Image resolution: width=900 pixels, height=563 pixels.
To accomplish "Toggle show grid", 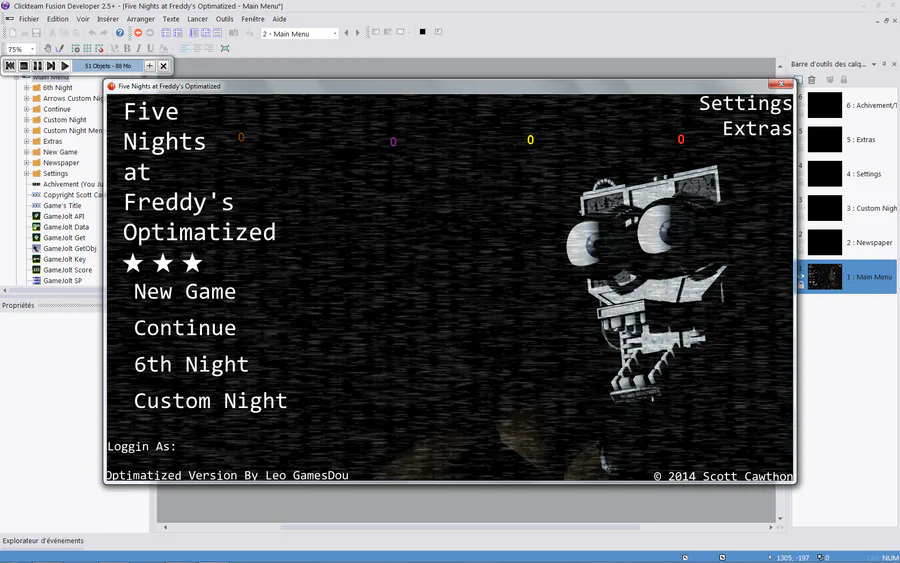I will tap(87, 48).
